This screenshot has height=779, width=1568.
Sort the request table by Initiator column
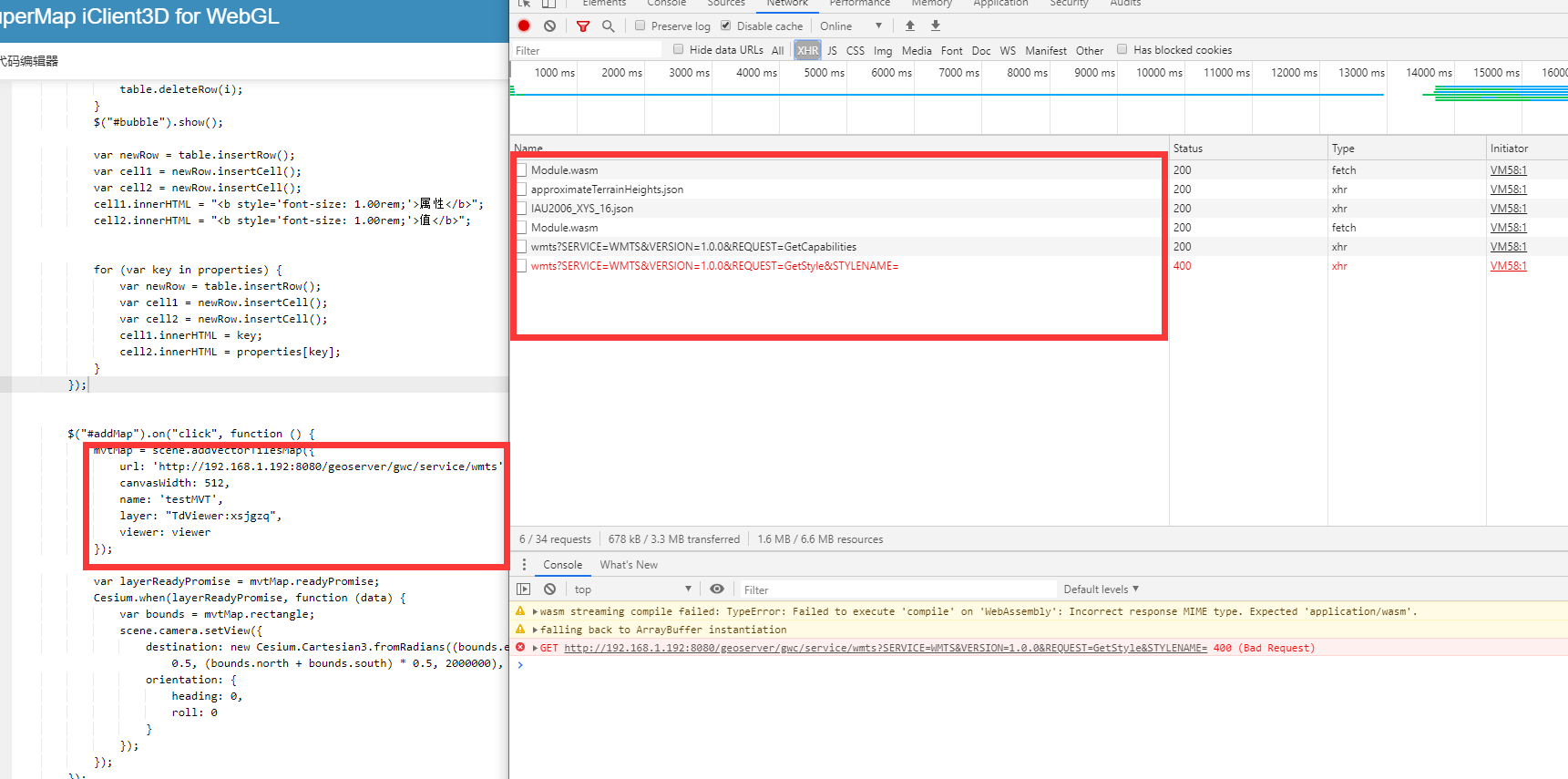[x=1526, y=149]
